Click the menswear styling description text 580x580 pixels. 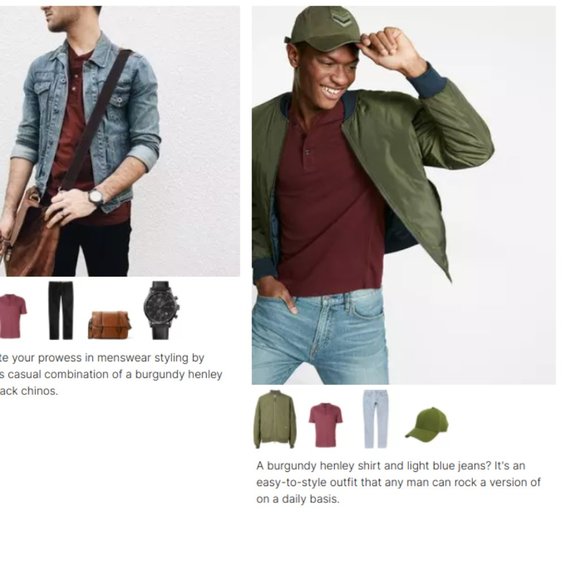(111, 374)
